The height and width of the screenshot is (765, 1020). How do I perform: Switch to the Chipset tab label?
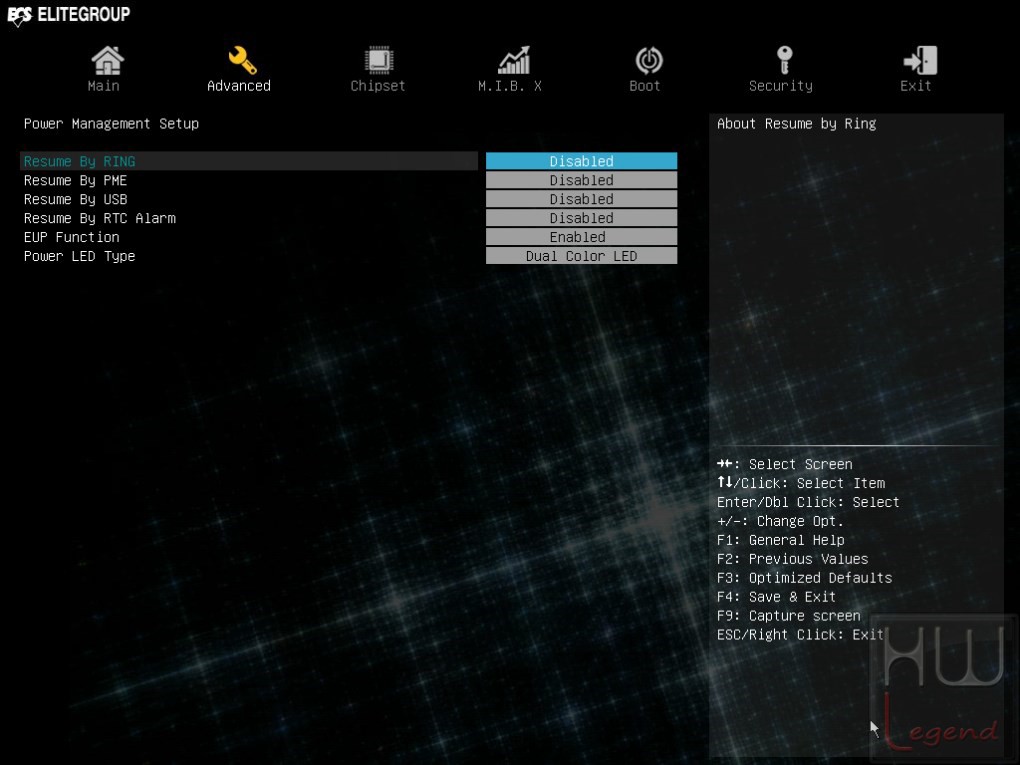click(378, 86)
